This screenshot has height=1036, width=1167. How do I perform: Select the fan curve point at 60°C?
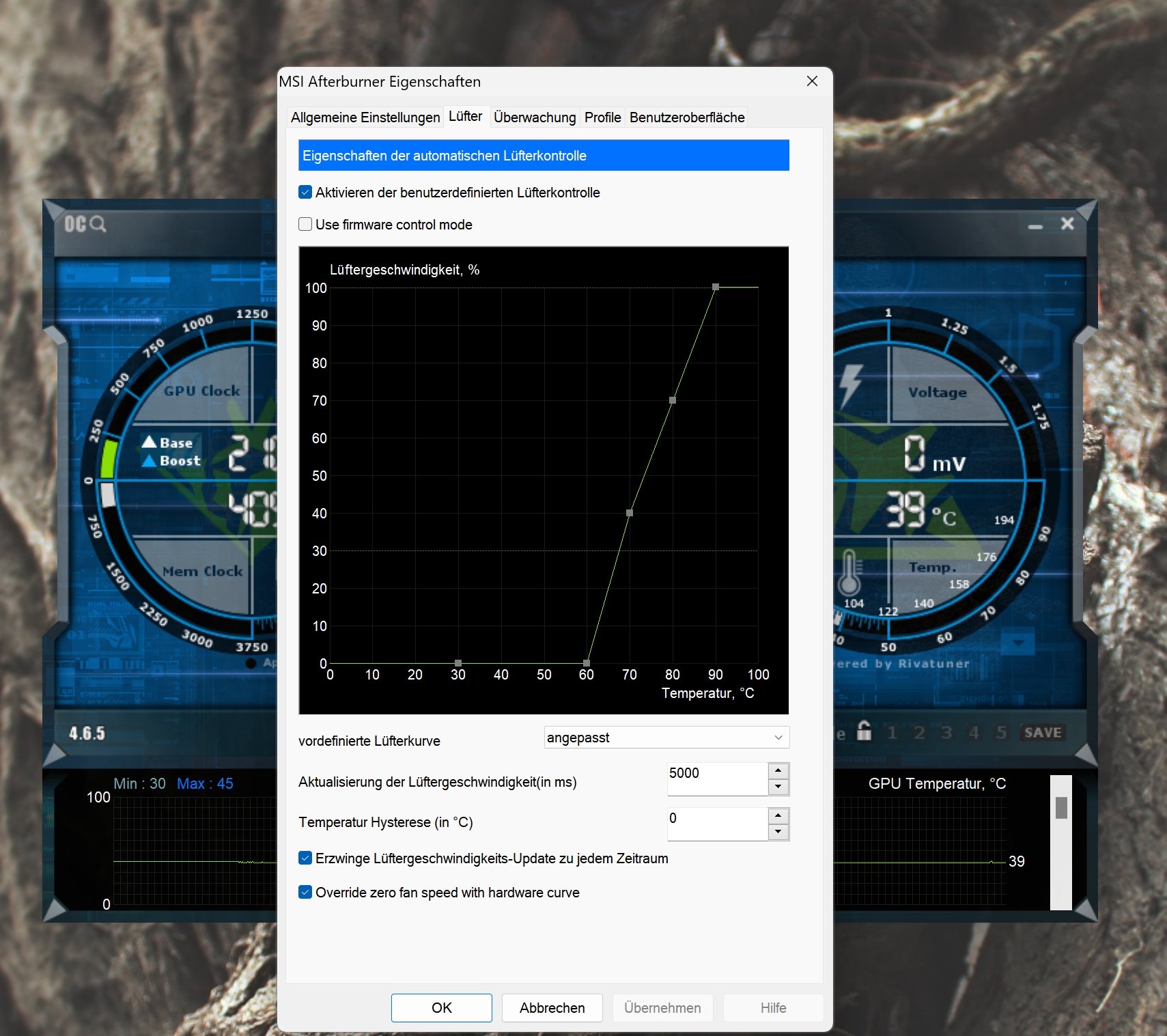pos(587,663)
